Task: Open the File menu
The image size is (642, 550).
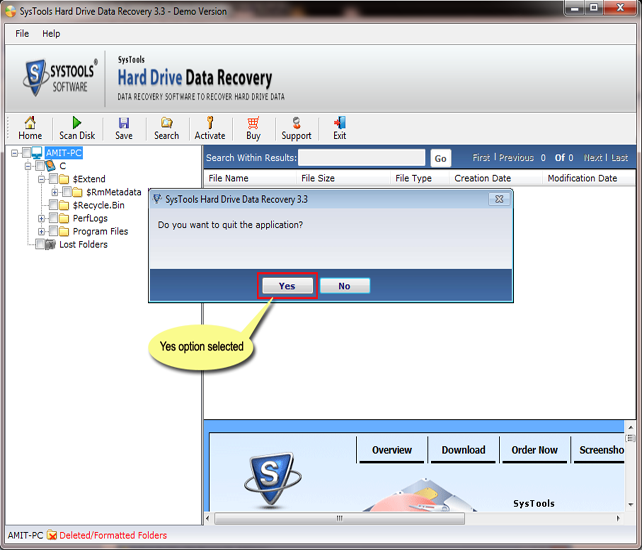Action: [22, 34]
